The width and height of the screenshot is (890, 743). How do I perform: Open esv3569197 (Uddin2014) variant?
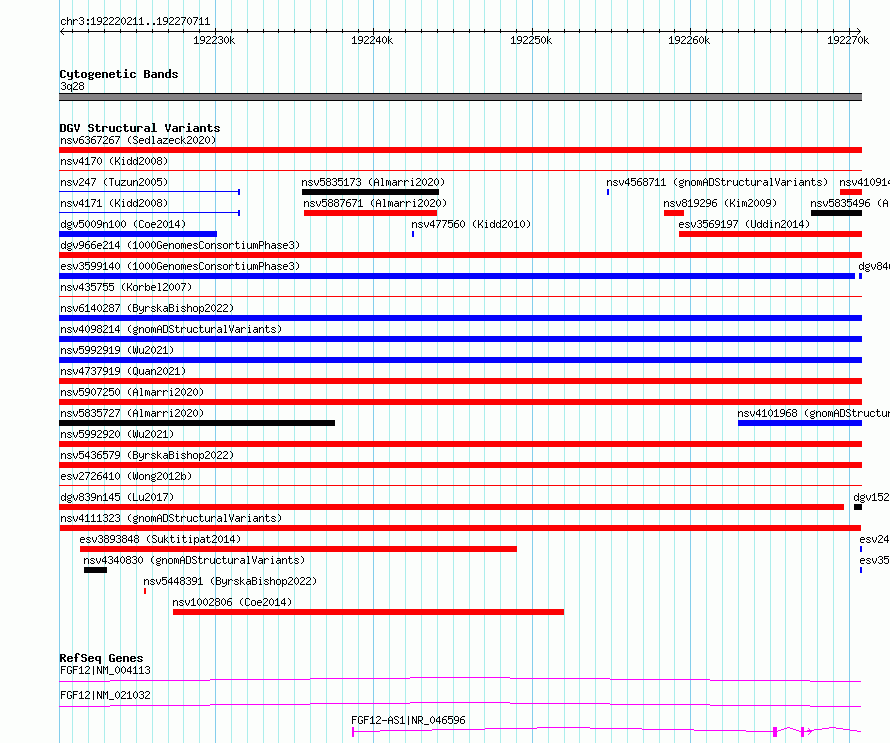tap(744, 224)
